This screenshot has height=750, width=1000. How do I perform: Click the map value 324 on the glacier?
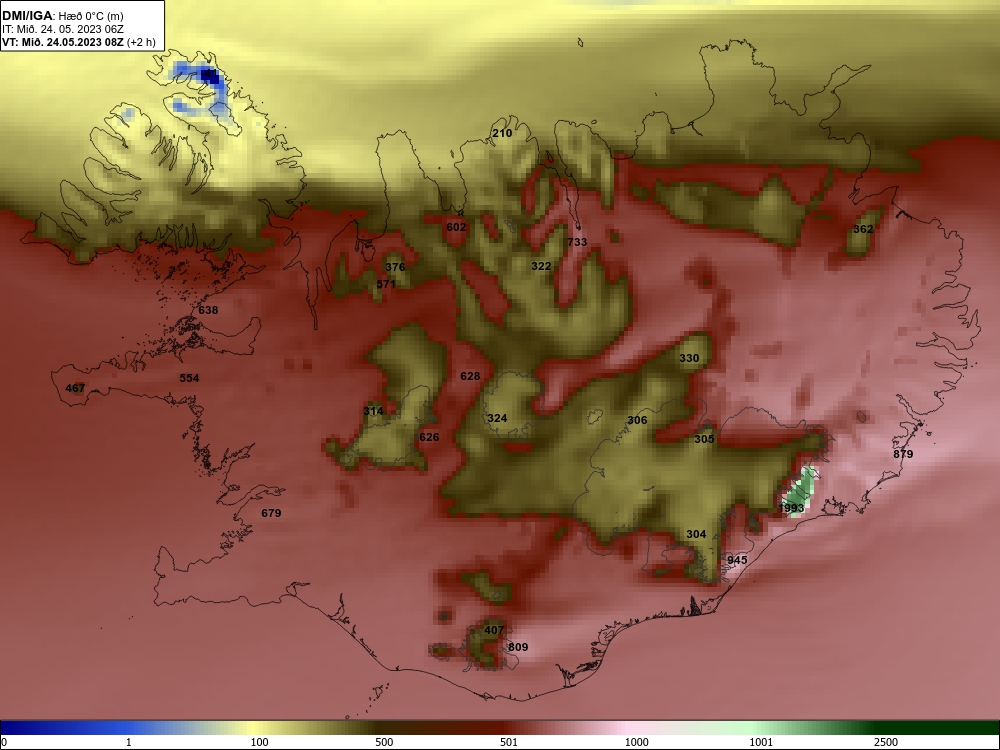click(x=497, y=418)
